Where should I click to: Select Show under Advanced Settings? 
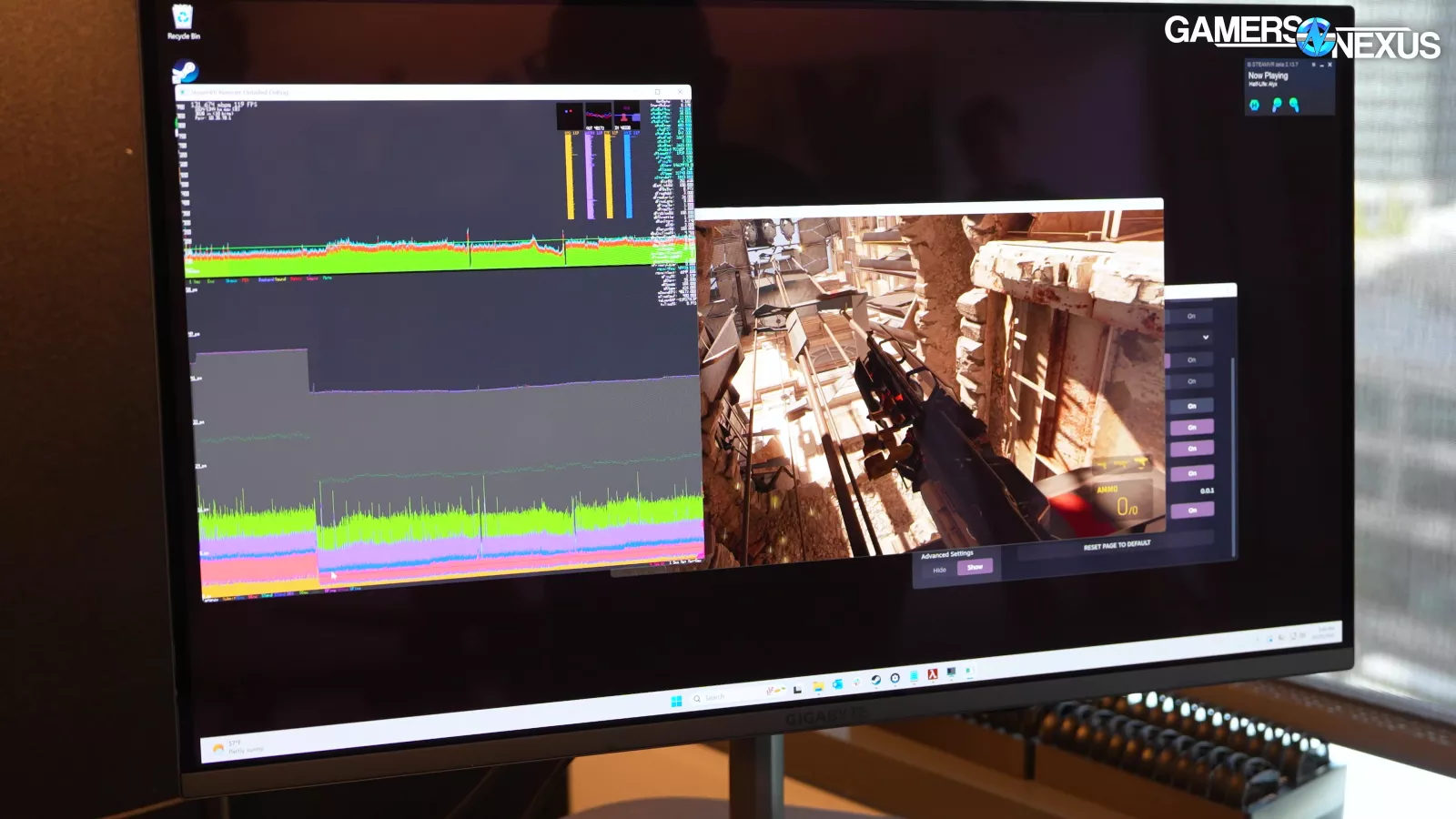click(975, 567)
